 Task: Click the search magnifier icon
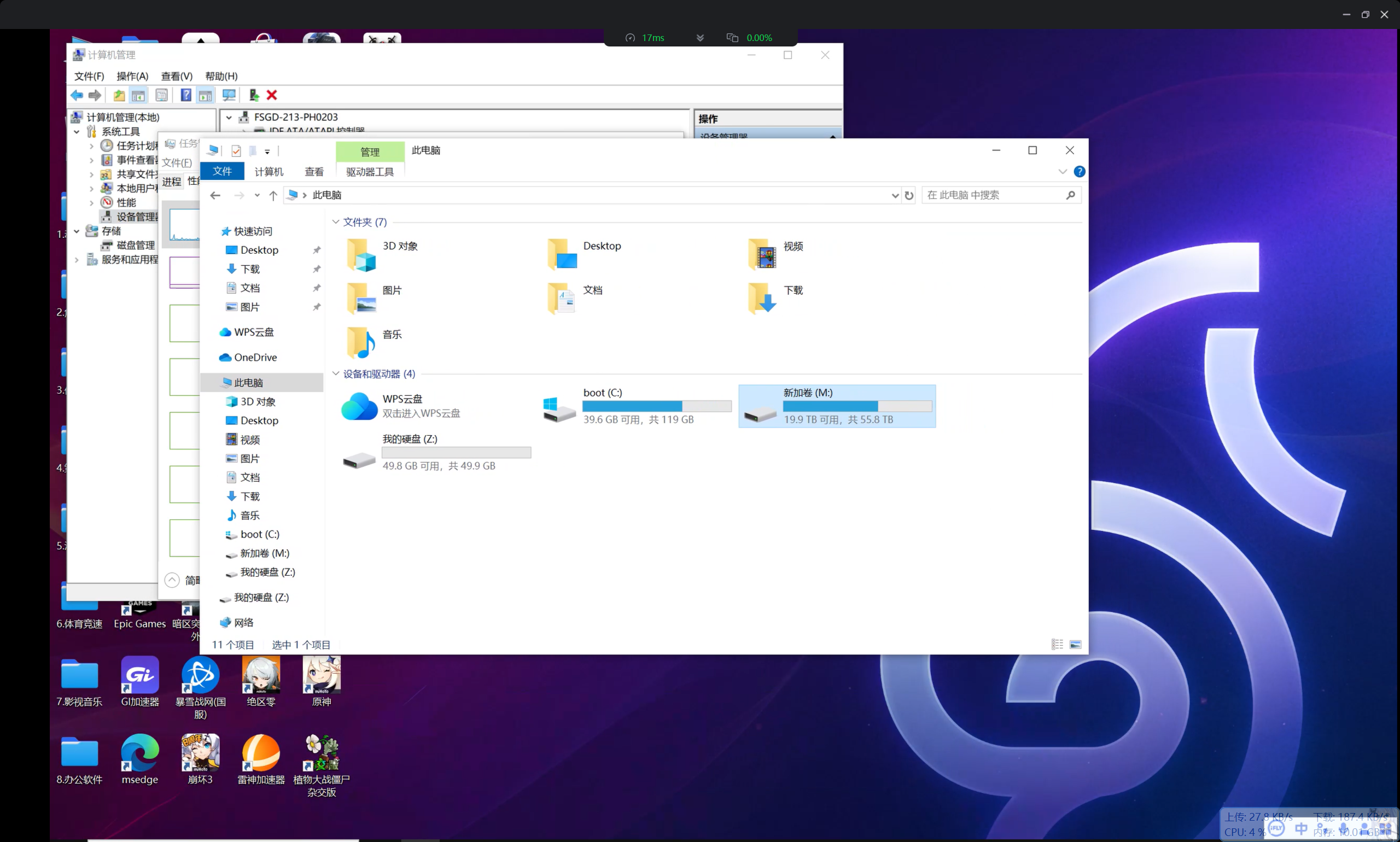pos(1070,195)
